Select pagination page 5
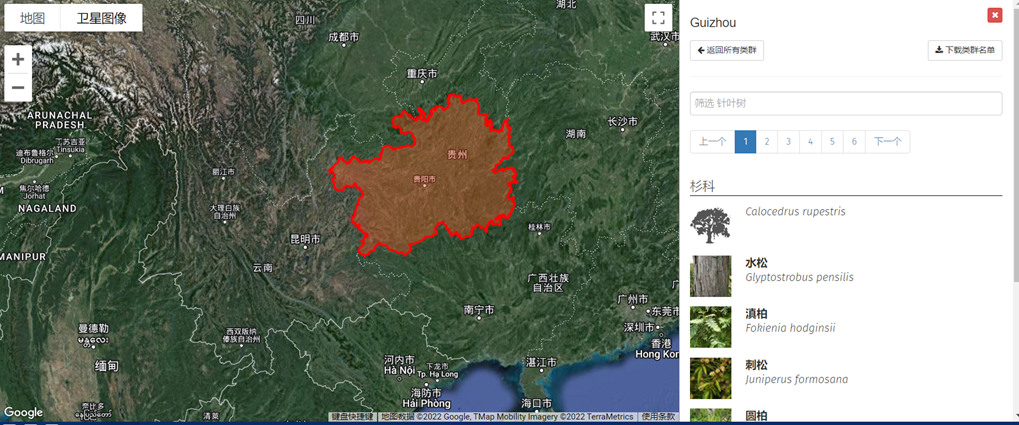 [832, 142]
